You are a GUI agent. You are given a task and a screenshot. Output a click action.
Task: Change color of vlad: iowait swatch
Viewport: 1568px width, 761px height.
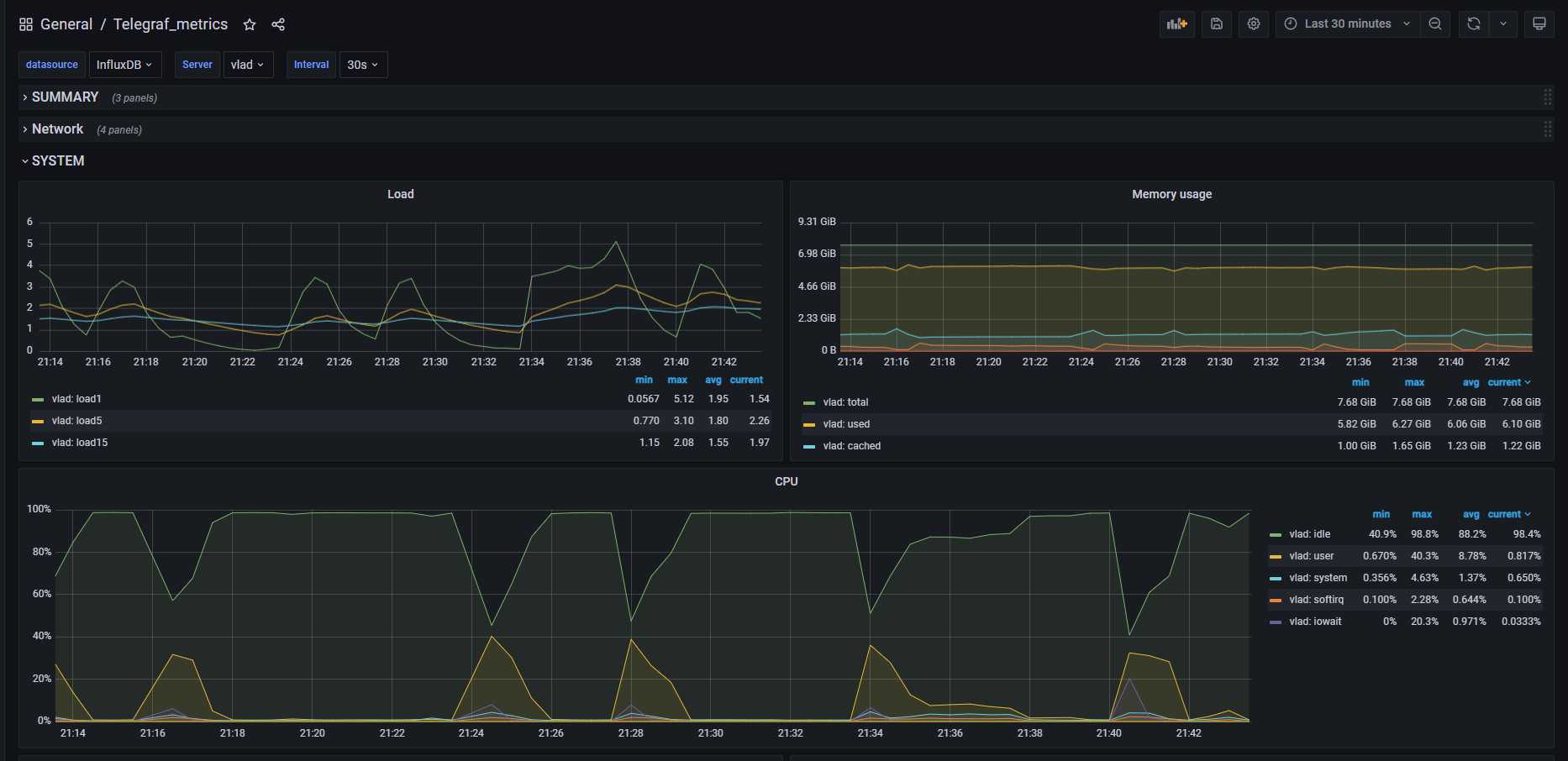(x=1276, y=622)
